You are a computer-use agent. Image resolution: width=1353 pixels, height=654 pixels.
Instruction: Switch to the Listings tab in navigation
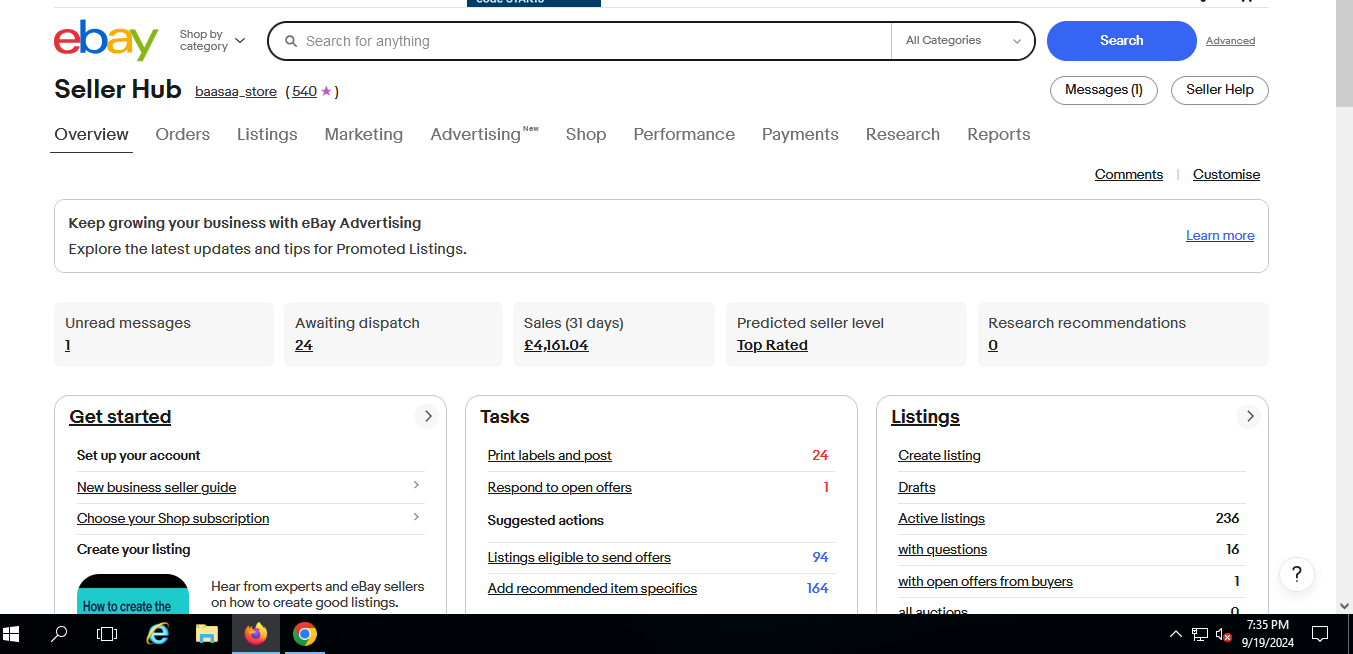click(x=267, y=135)
